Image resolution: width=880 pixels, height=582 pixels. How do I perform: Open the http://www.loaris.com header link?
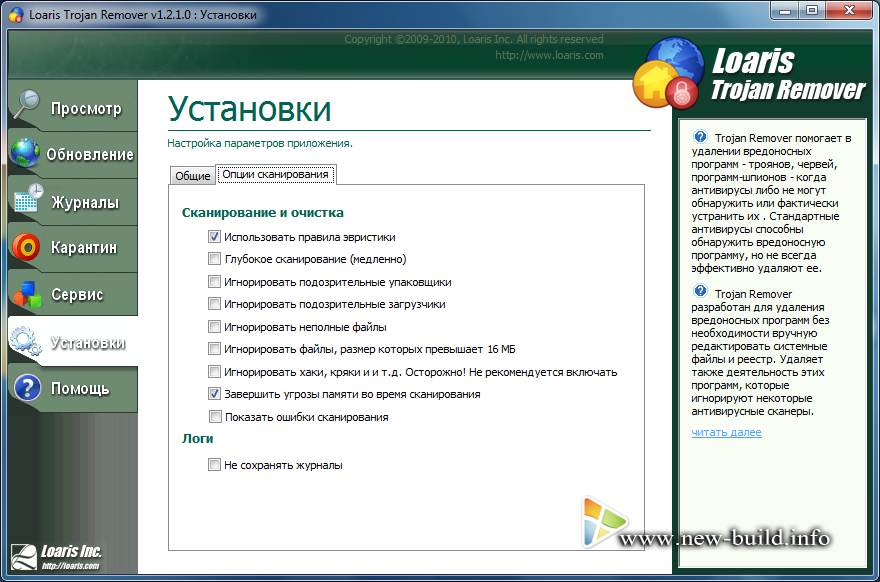(x=549, y=55)
